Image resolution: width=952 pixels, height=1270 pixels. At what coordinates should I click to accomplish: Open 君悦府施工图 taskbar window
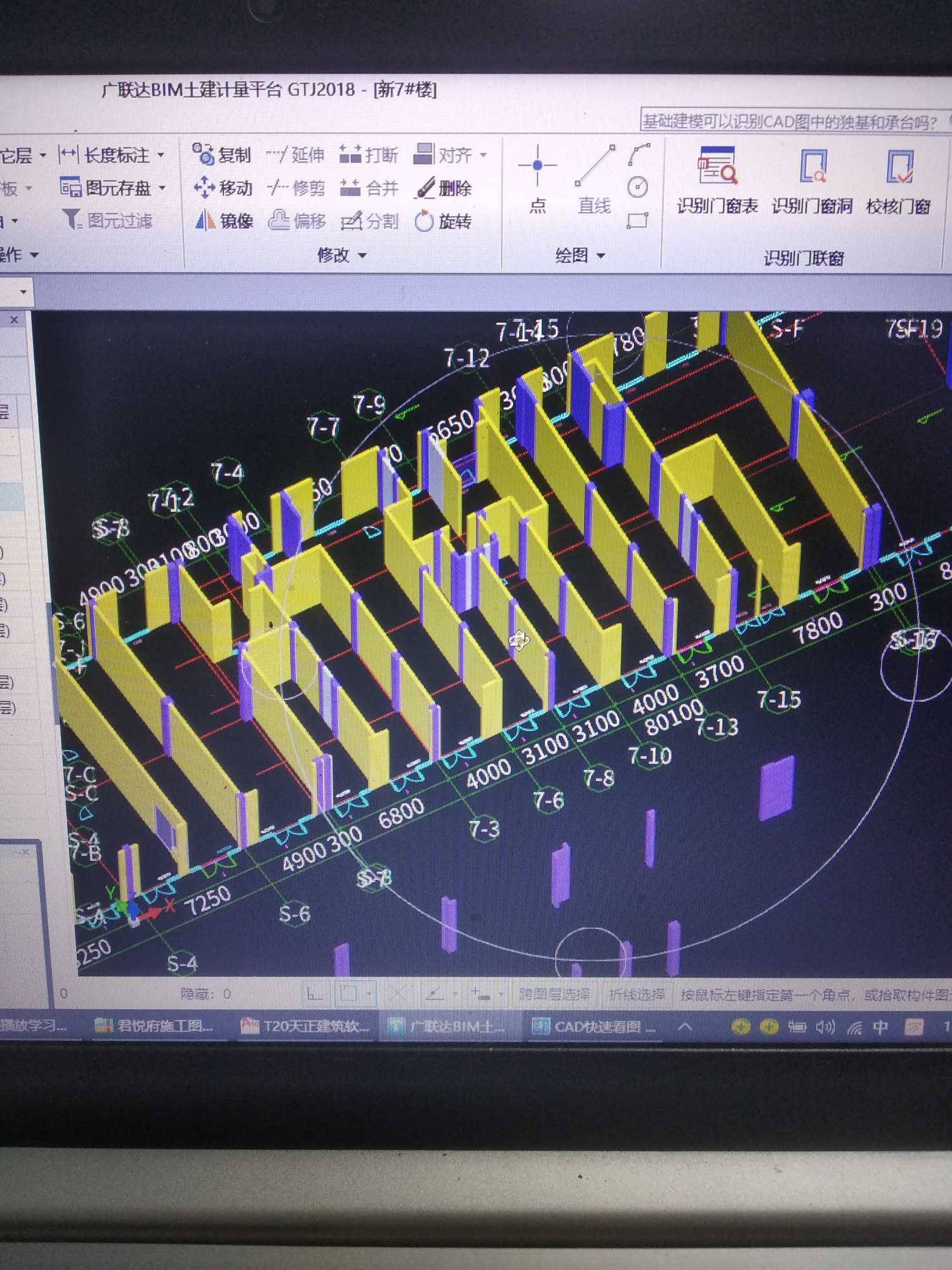pos(154,1026)
